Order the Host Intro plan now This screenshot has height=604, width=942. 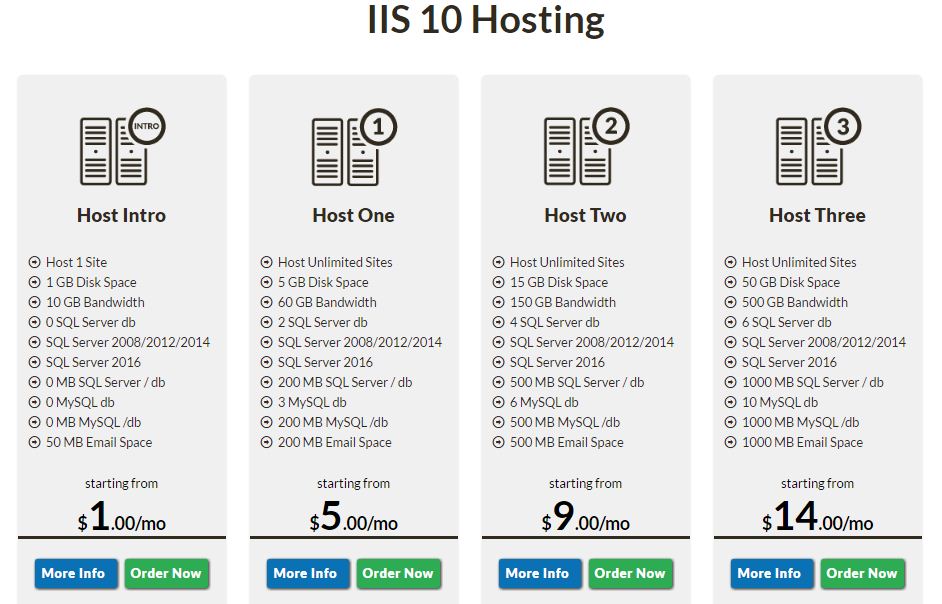pos(166,573)
